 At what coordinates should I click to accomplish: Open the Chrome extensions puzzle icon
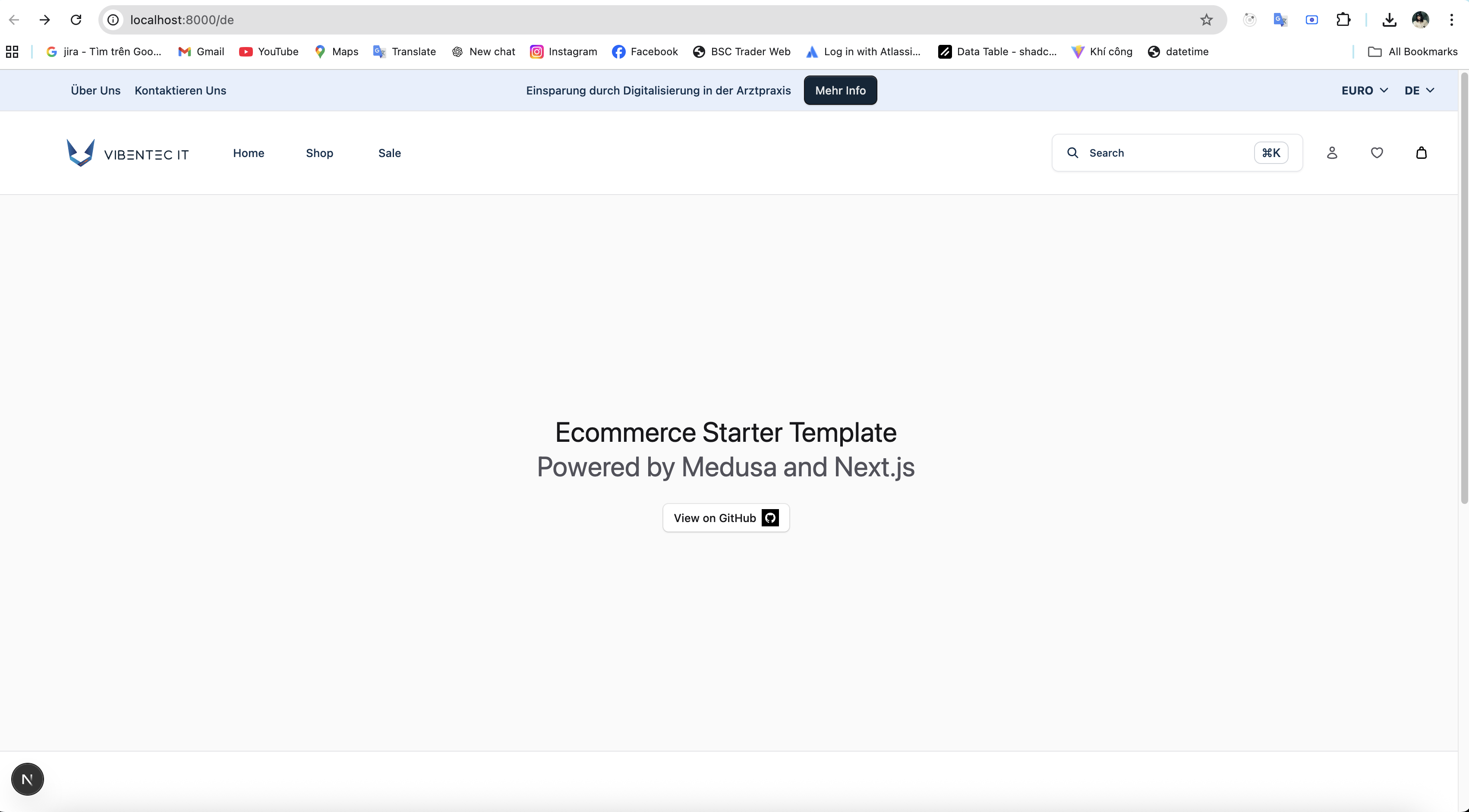coord(1343,20)
